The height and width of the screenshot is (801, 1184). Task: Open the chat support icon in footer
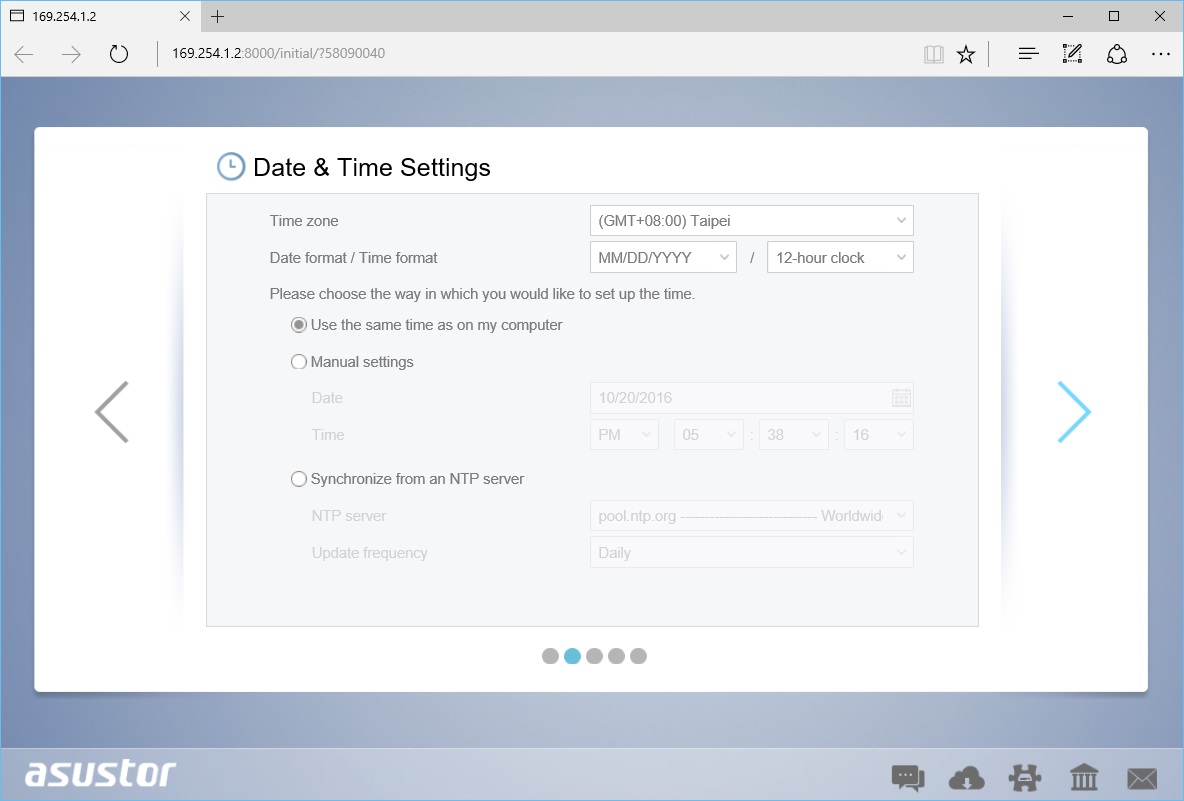tap(908, 778)
